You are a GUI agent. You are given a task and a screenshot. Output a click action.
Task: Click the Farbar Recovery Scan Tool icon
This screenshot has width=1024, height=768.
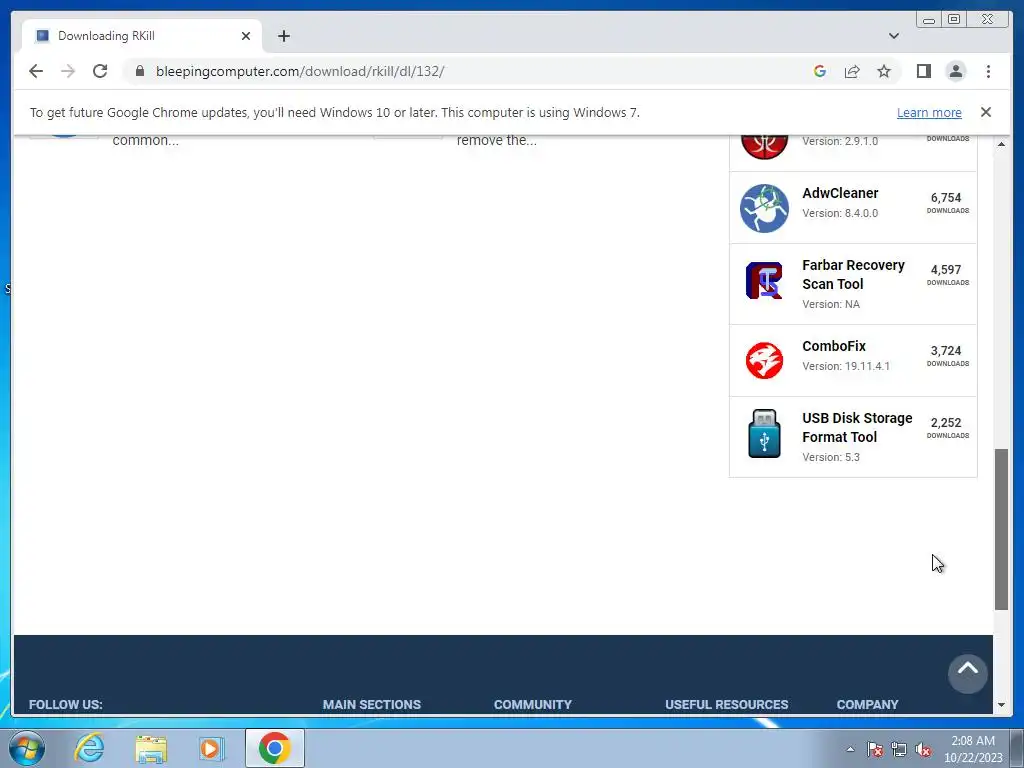coord(764,281)
